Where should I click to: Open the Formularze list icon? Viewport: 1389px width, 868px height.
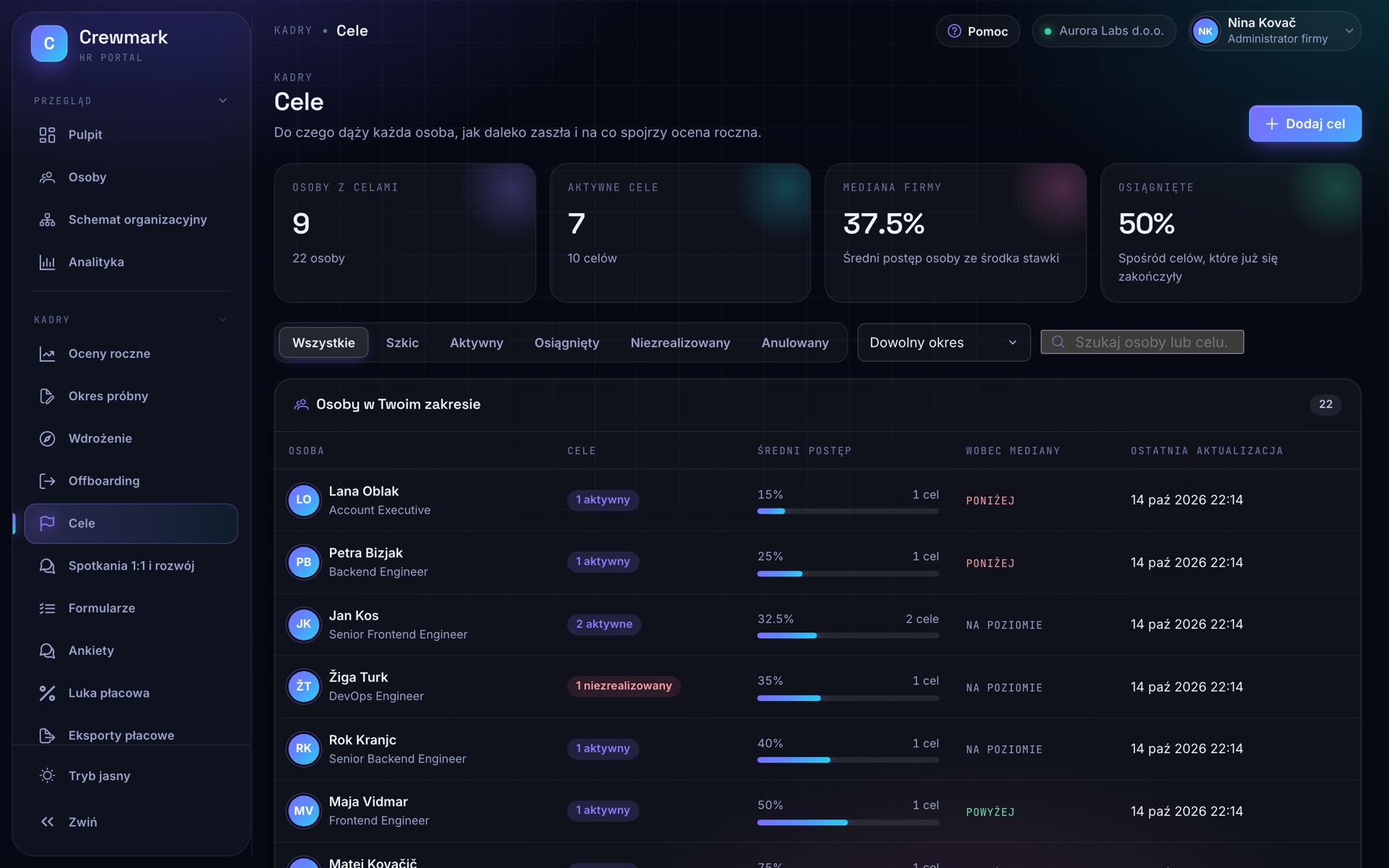(x=47, y=608)
